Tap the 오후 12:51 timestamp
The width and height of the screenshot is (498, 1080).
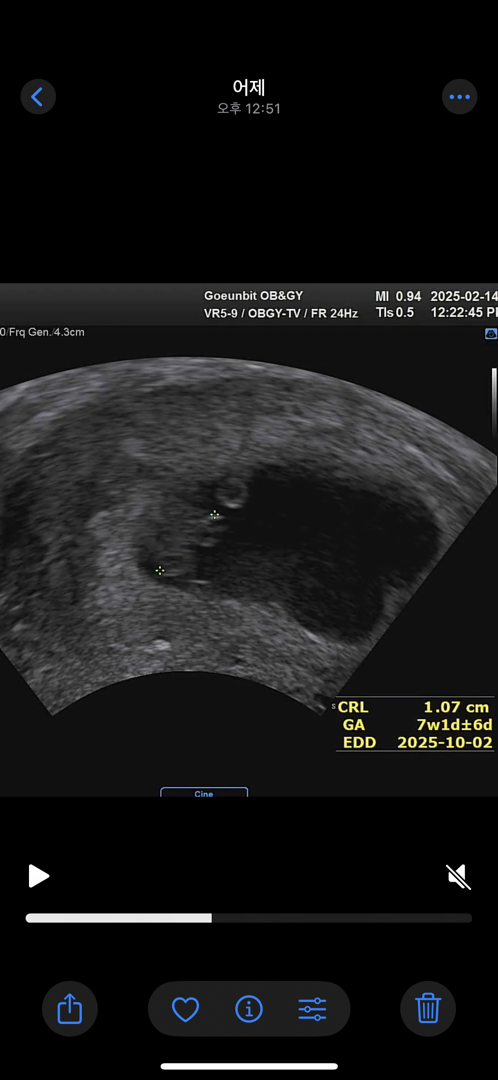pyautogui.click(x=249, y=108)
